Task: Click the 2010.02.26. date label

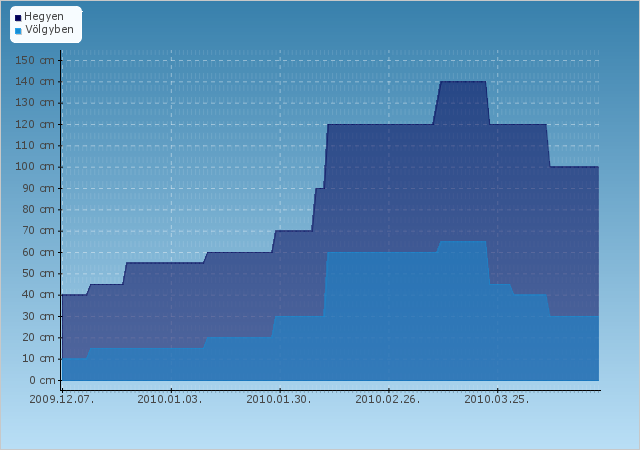Action: pyautogui.click(x=388, y=399)
